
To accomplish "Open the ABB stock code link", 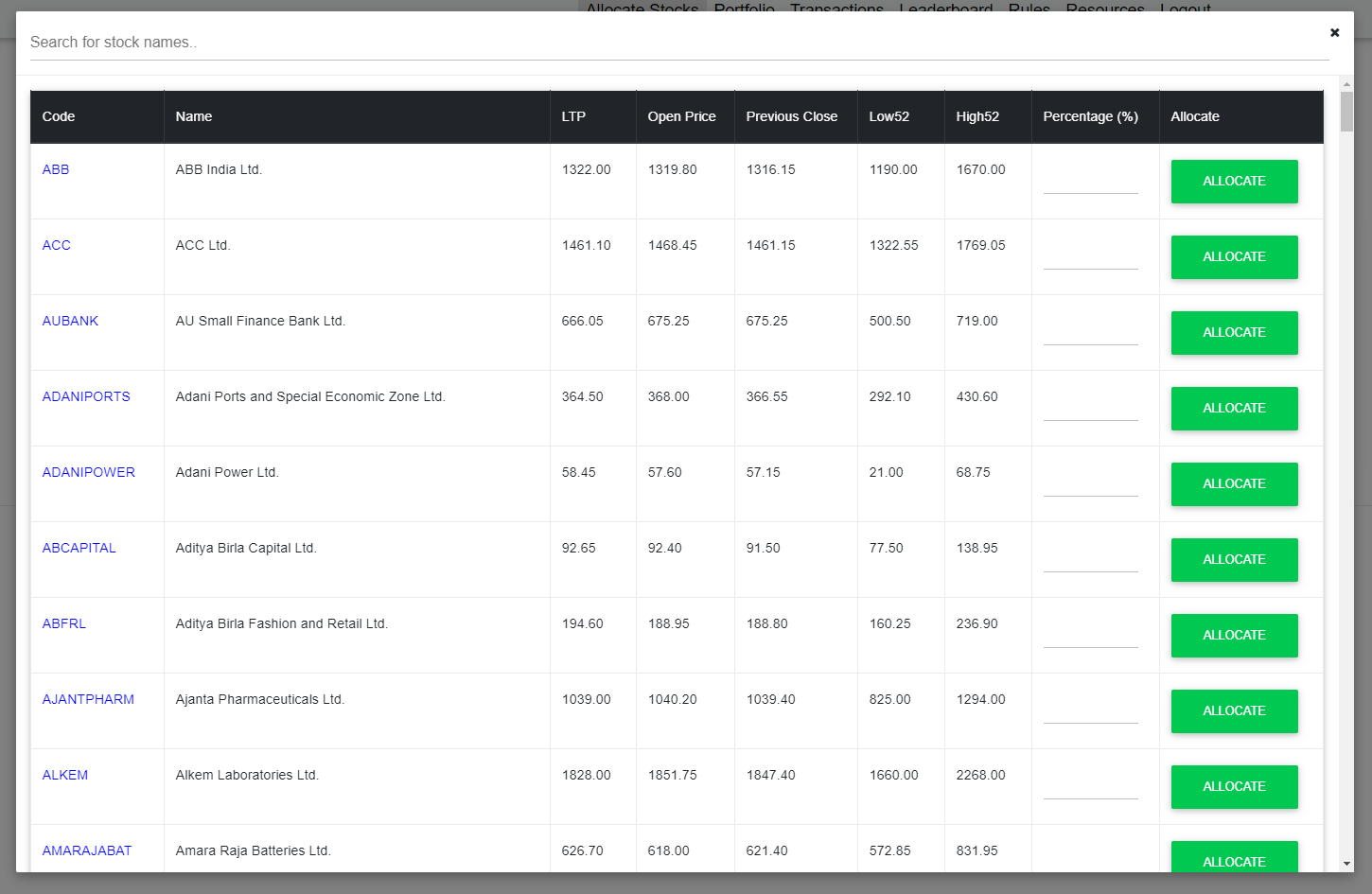I will [x=56, y=169].
